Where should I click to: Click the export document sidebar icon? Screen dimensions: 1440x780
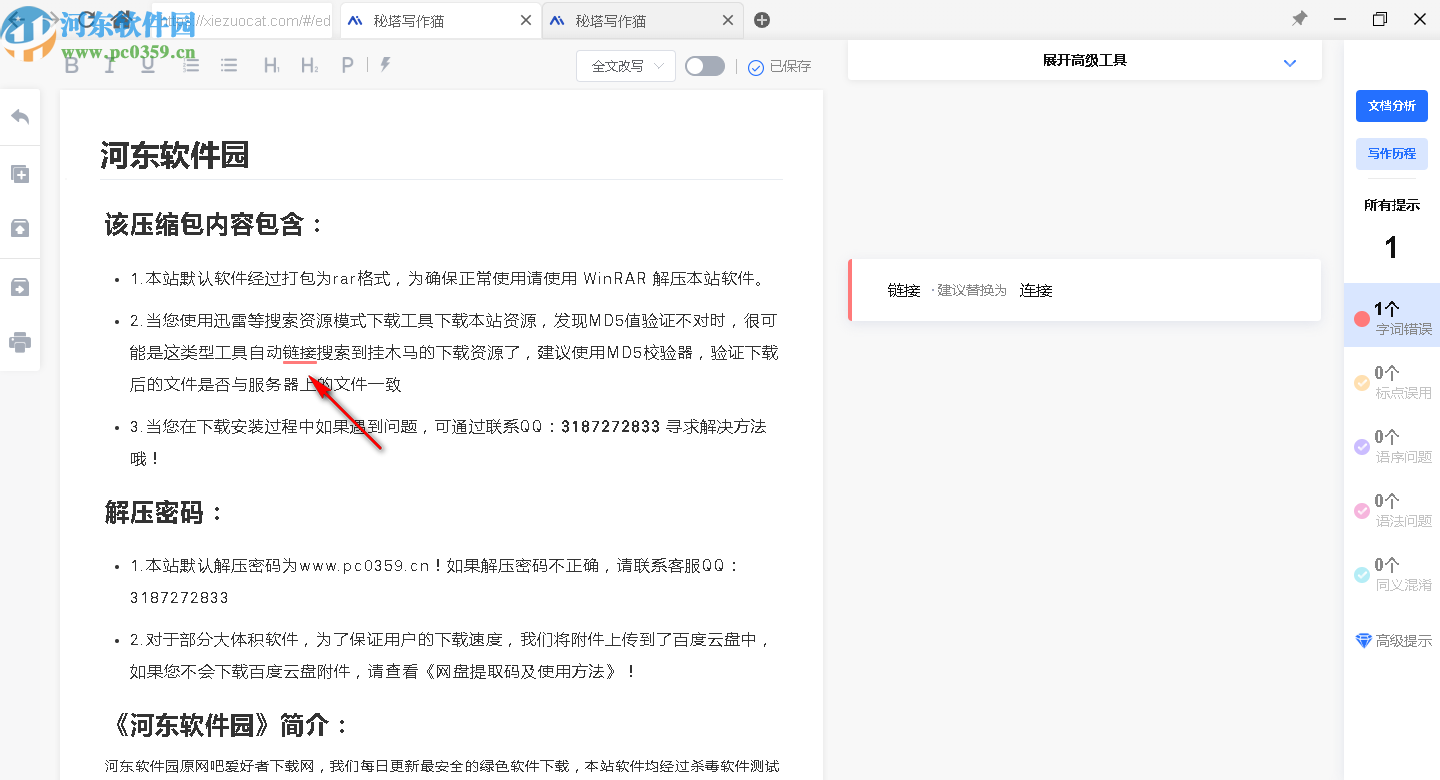tap(20, 288)
